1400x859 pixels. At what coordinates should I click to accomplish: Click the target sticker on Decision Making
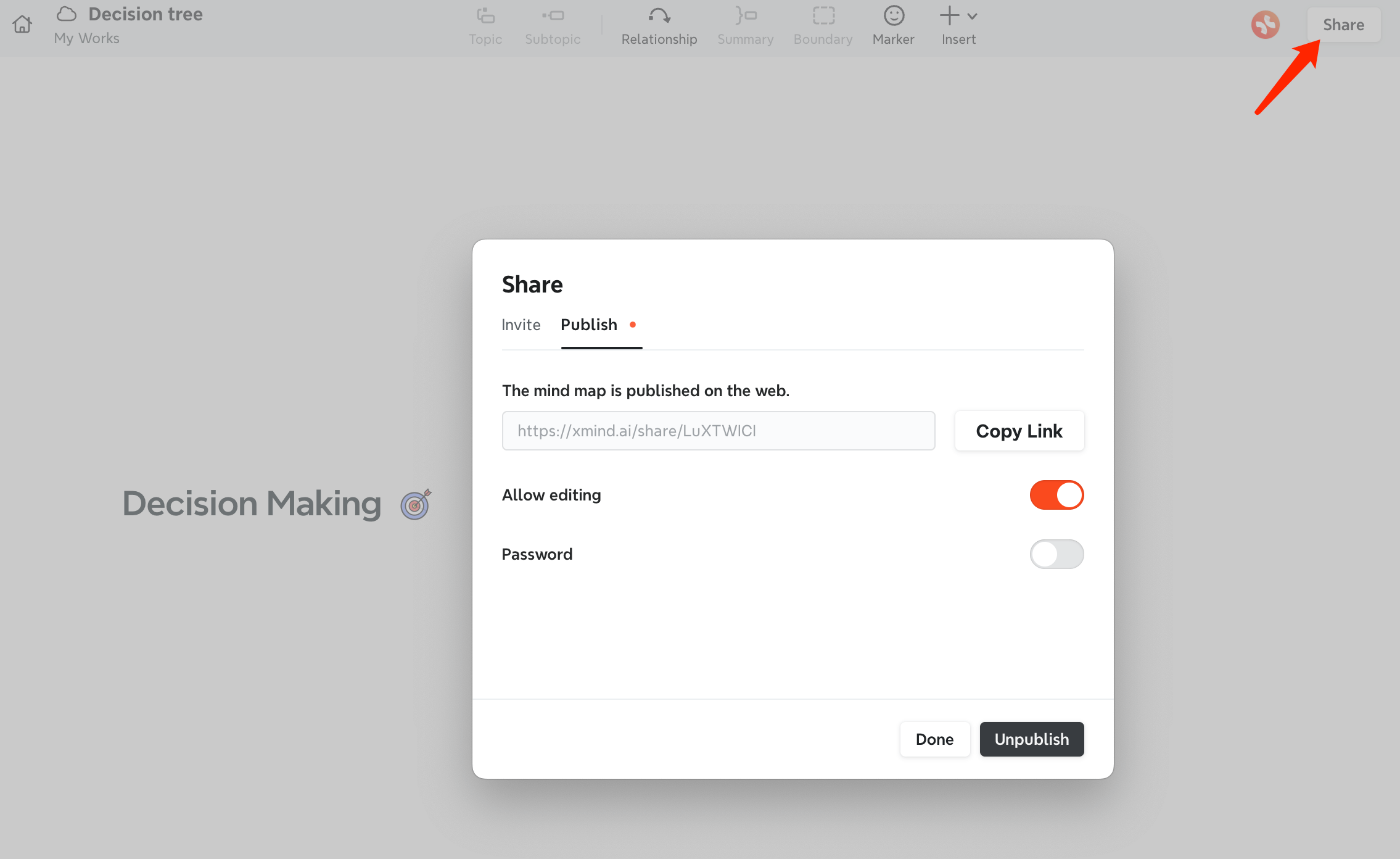[416, 504]
